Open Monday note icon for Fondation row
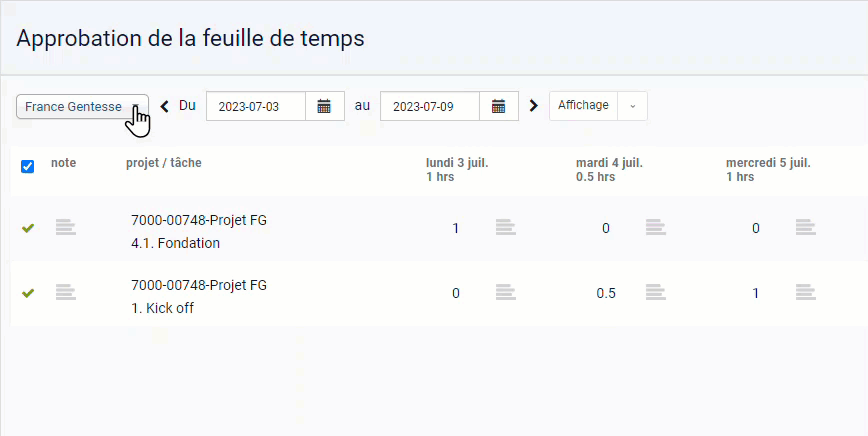 click(506, 227)
